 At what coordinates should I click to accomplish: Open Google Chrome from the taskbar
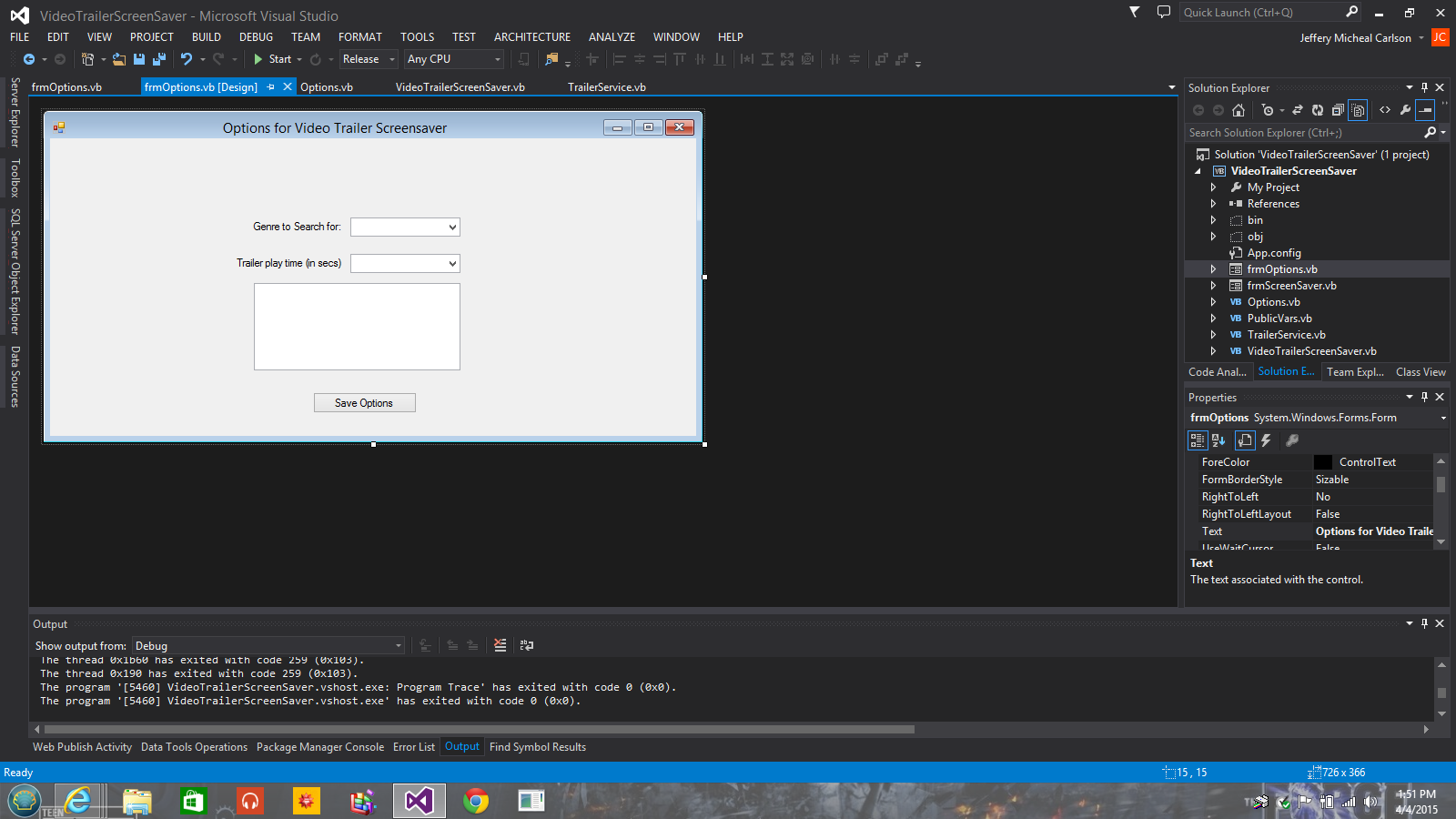pyautogui.click(x=475, y=801)
